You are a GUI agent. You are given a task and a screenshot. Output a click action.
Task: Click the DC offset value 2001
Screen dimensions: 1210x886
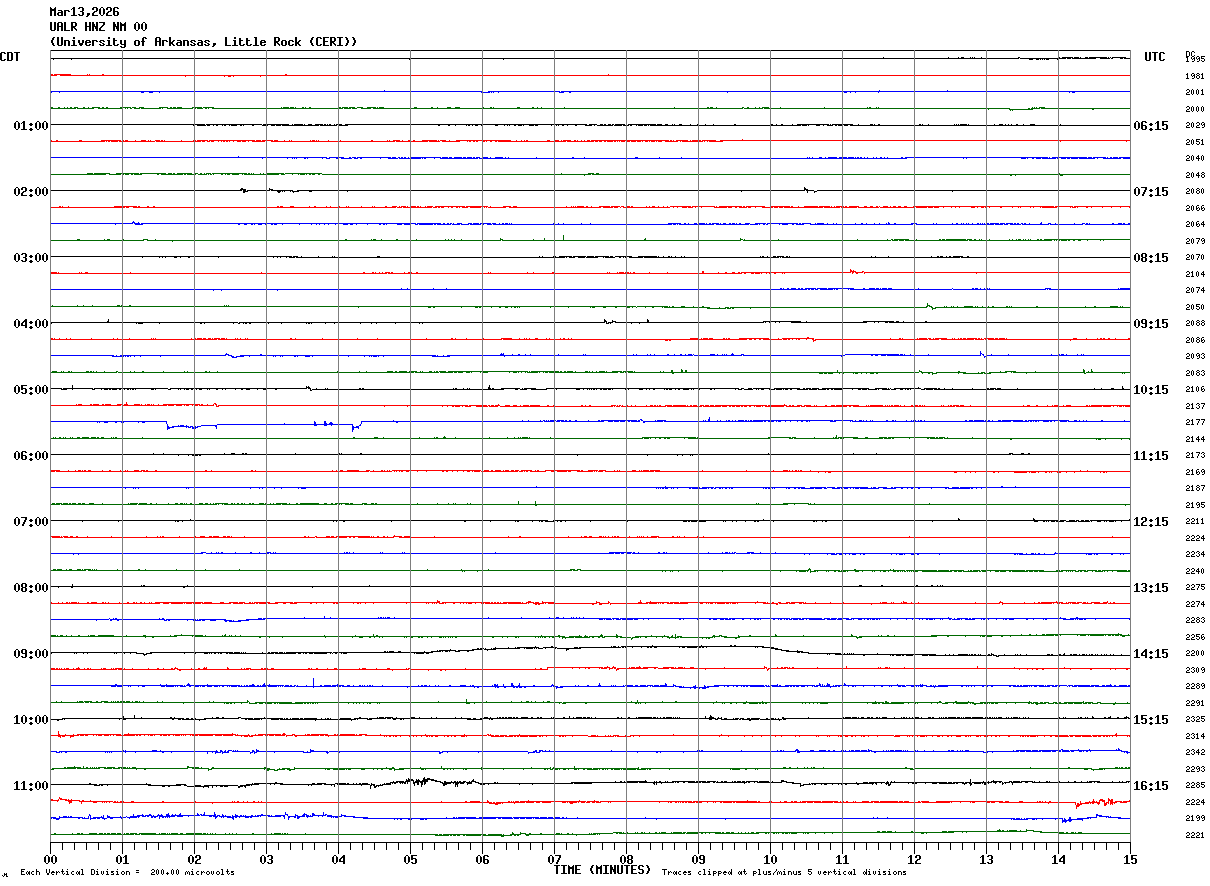tap(1195, 93)
